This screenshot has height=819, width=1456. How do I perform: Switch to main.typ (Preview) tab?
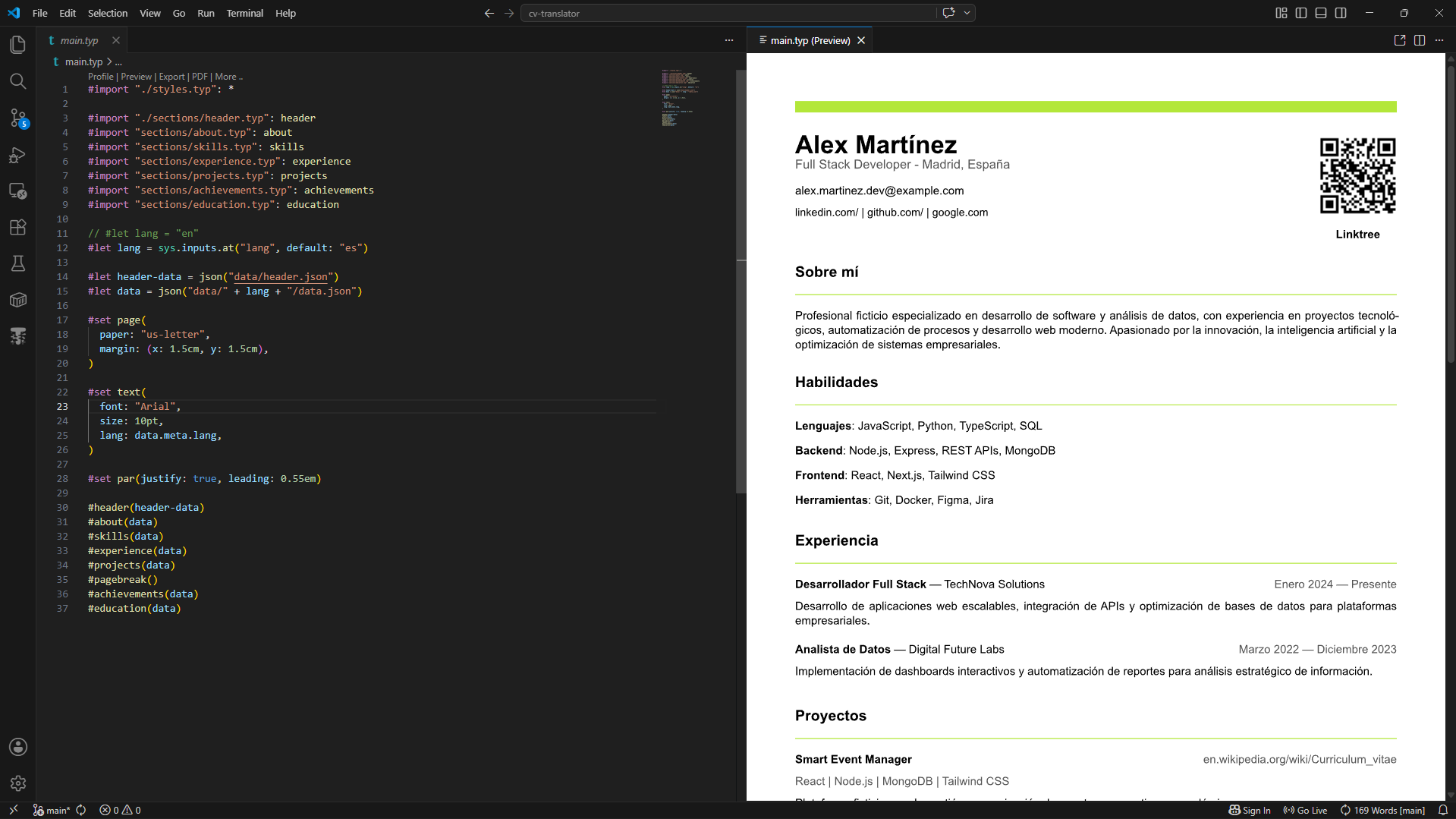coord(810,40)
